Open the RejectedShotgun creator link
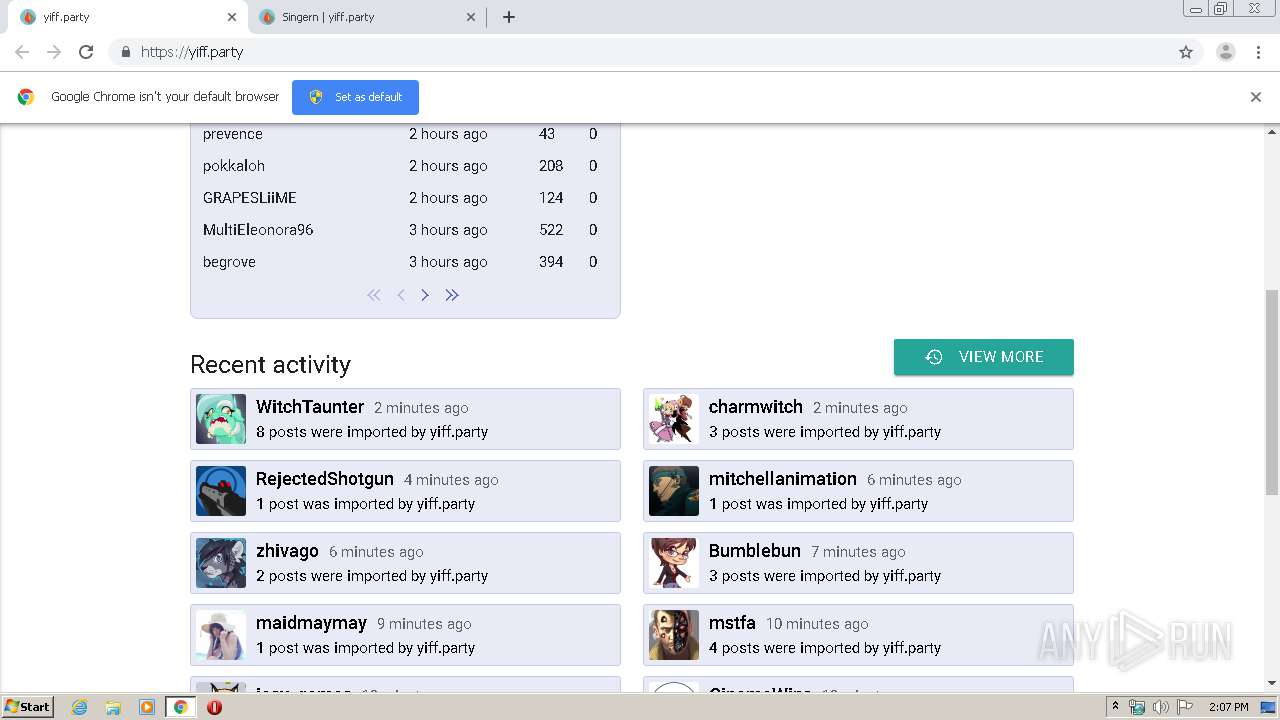Screen dimensions: 1280x720 (x=325, y=479)
